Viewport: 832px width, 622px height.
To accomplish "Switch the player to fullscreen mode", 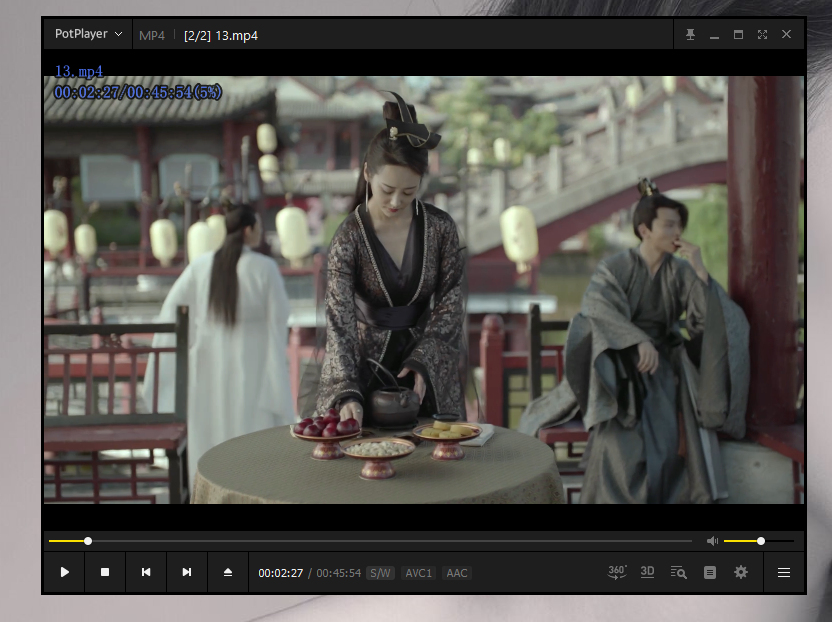I will click(762, 34).
